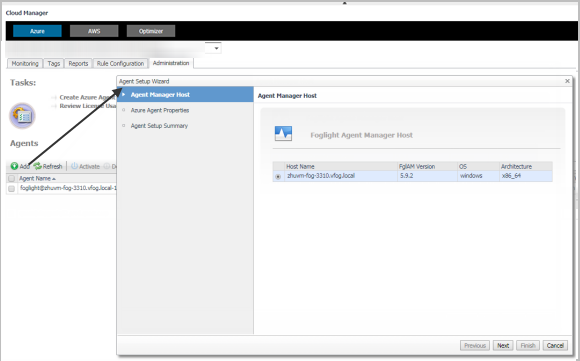Select the Agent Manager Host wizard step

coord(185,95)
